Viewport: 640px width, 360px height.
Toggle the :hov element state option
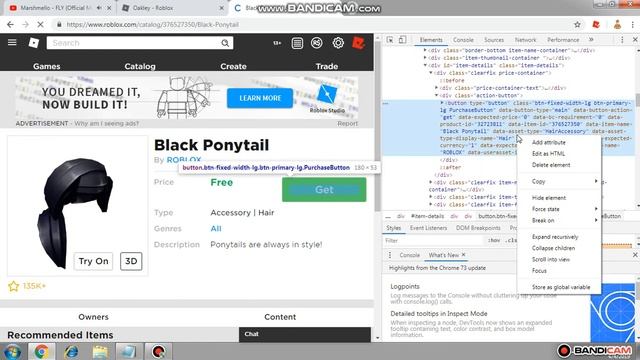coord(493,240)
